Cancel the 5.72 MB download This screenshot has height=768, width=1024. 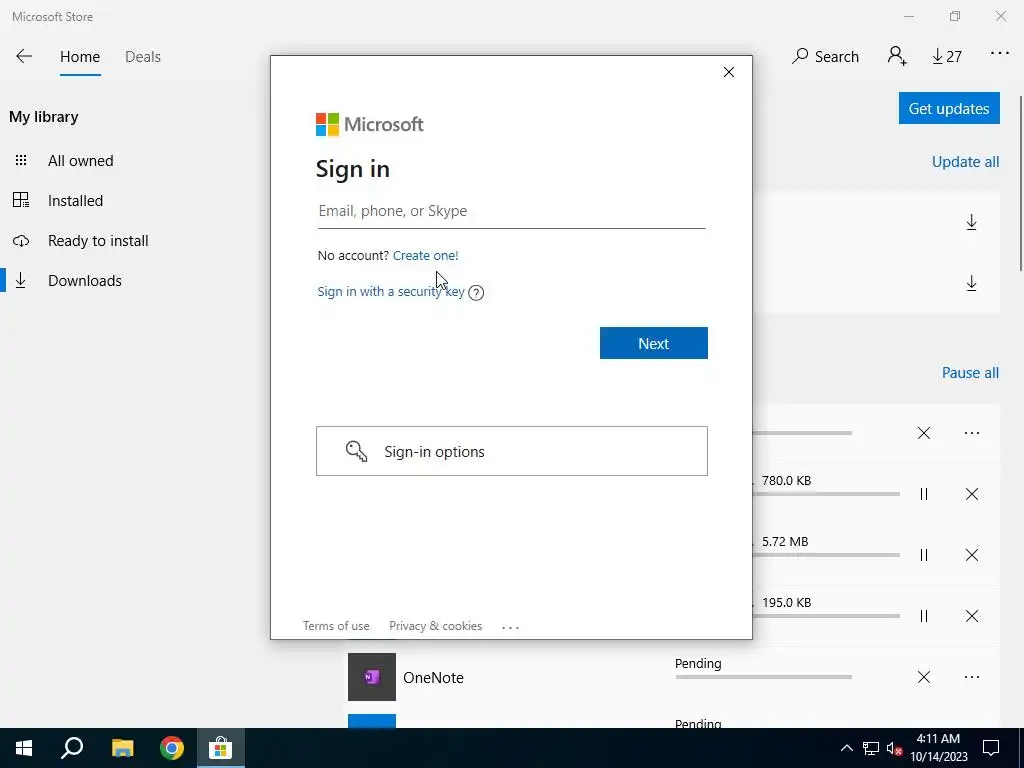pos(972,555)
